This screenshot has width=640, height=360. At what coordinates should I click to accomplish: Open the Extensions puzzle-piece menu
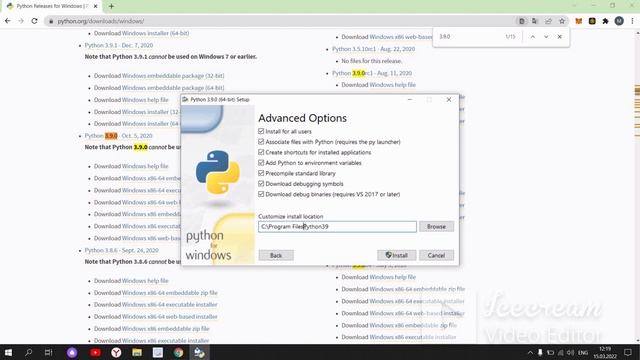[606, 21]
